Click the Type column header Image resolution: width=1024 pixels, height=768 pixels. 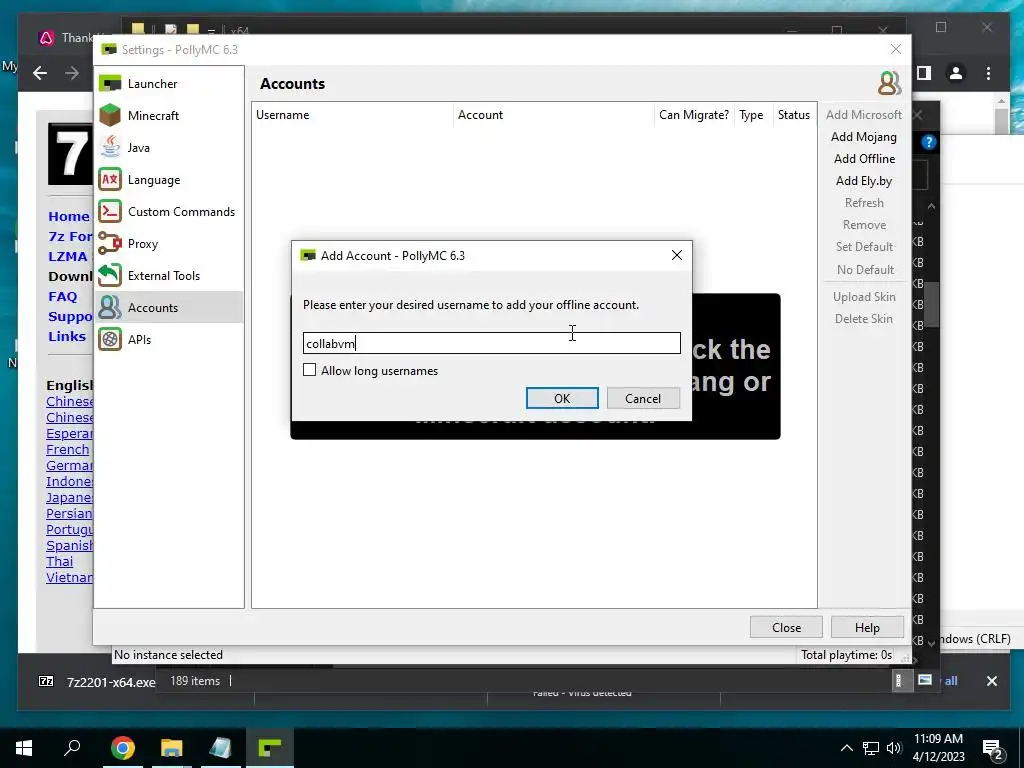(752, 115)
